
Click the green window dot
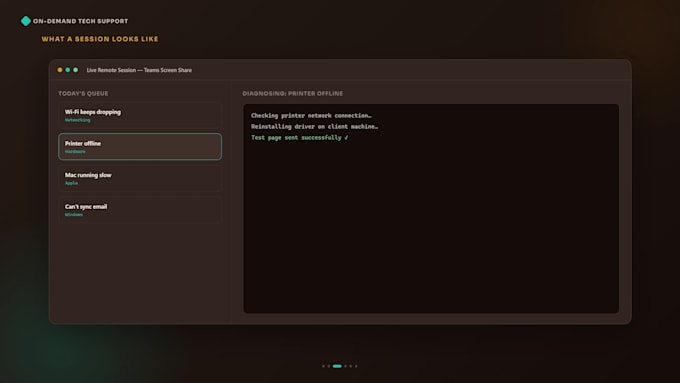[75, 70]
